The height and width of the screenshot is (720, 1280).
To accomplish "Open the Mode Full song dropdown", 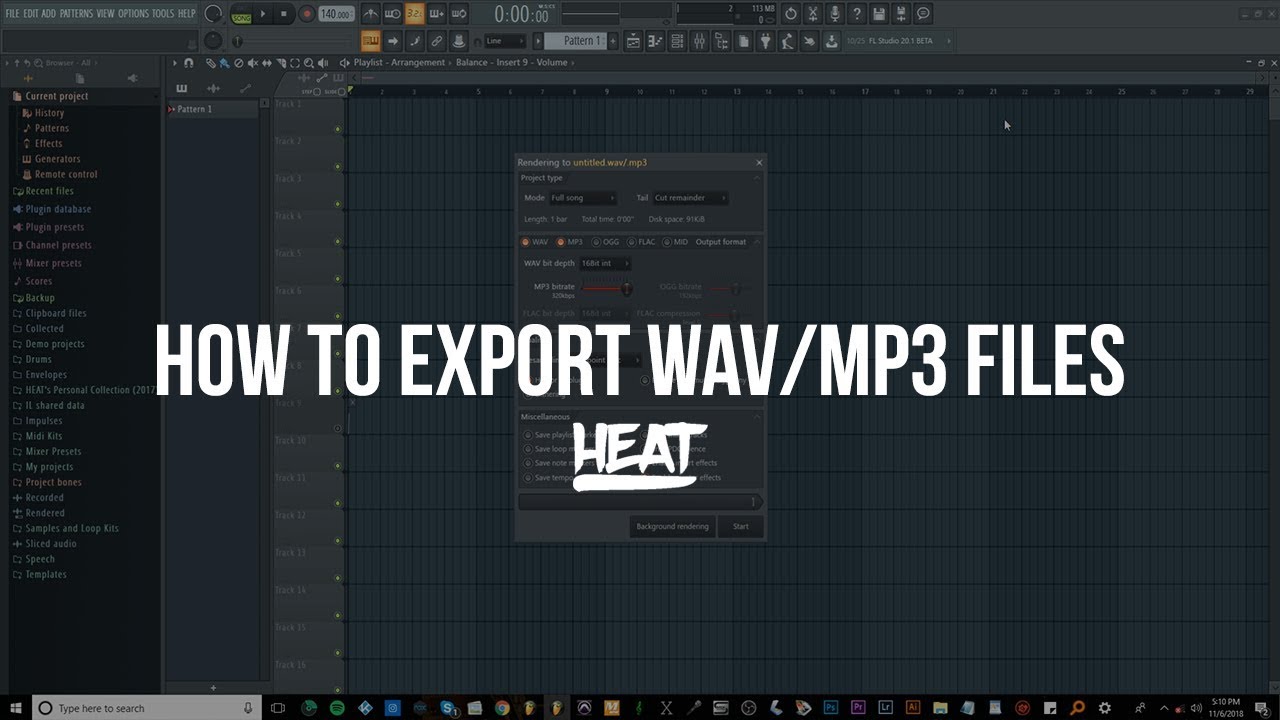I will tap(583, 198).
